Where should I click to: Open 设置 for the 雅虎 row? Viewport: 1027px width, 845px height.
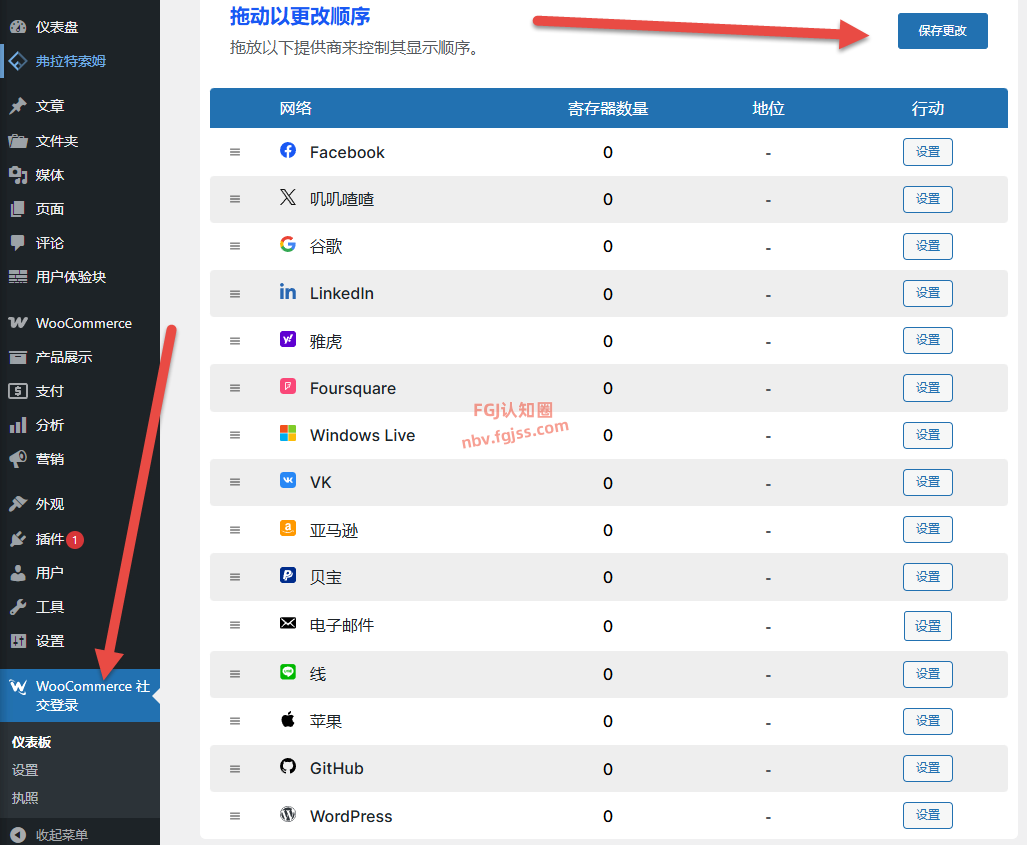[927, 341]
